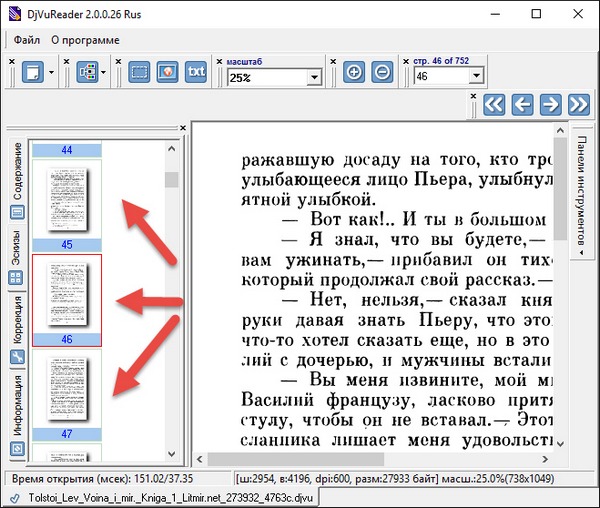Click the Время открытия status bar text
Viewport: 600px width, 508px height.
pos(103,479)
